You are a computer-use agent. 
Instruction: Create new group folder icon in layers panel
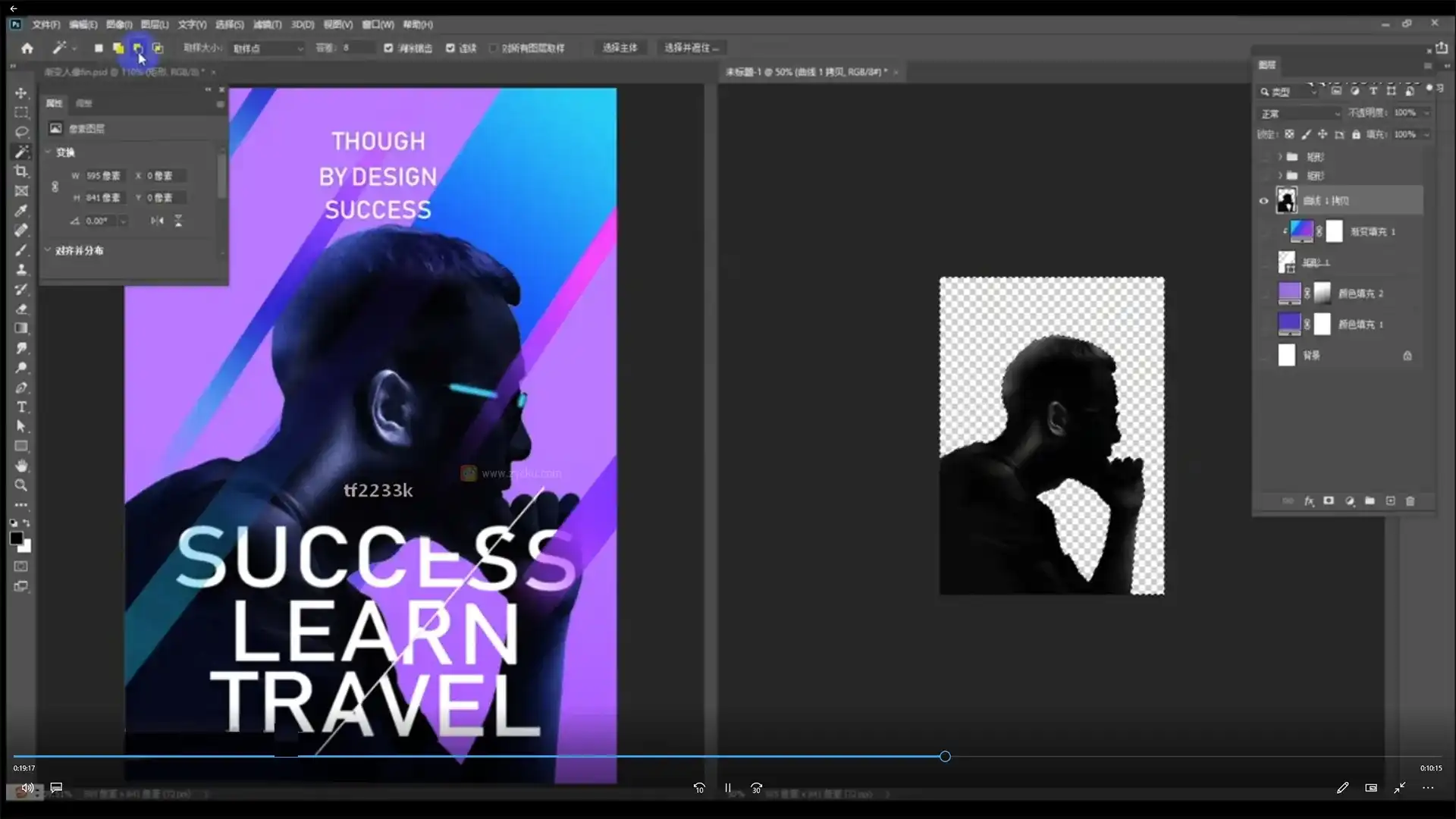point(1370,501)
